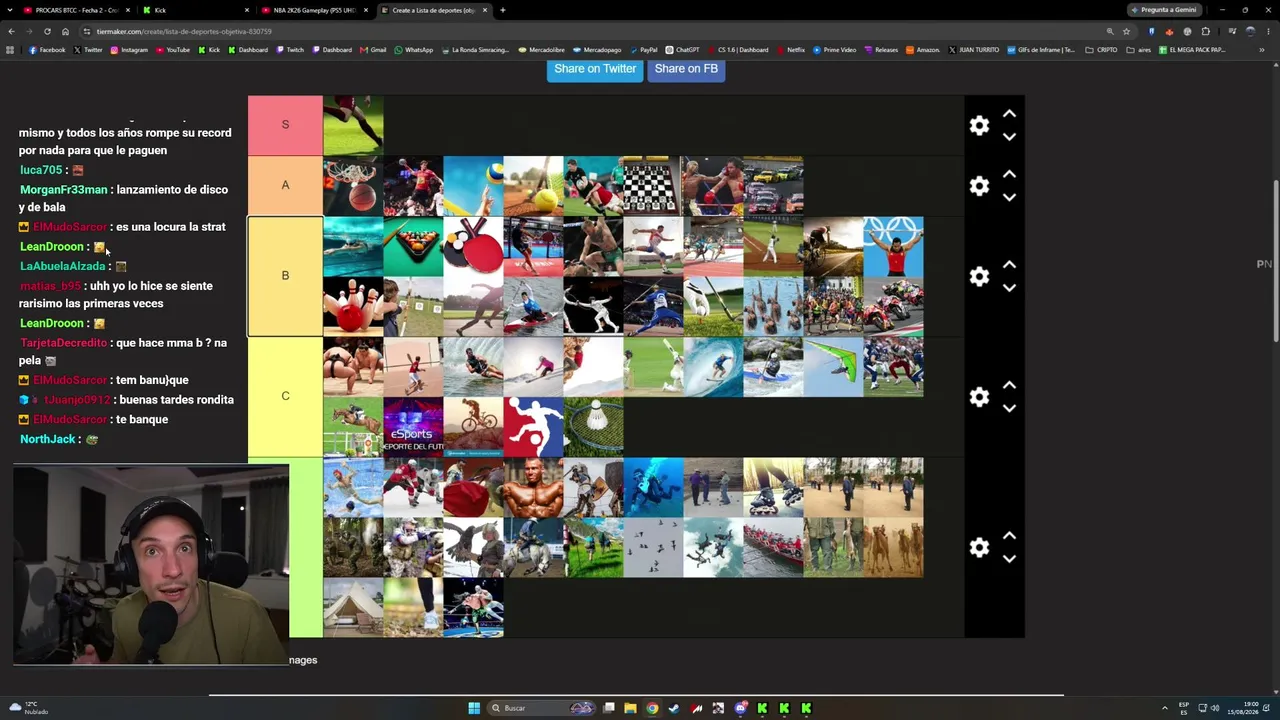Select the hang glider image in tier C
The height and width of the screenshot is (720, 1280).
[x=833, y=367]
